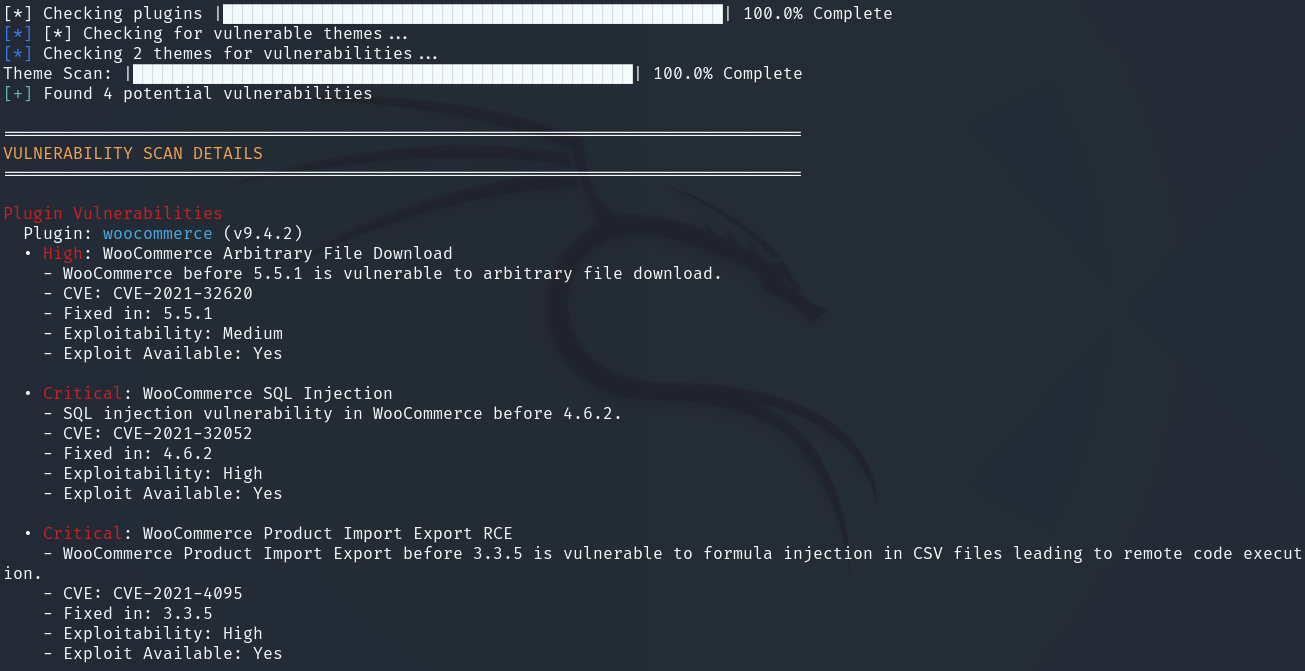
Task: Click the blue 'woocommerce' plugin name
Action: (x=158, y=234)
